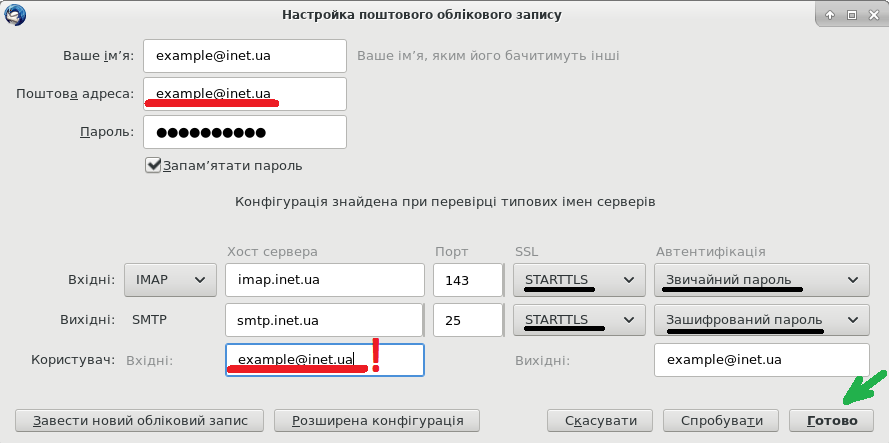Click the Thunderbird icon in title bar

point(15,15)
